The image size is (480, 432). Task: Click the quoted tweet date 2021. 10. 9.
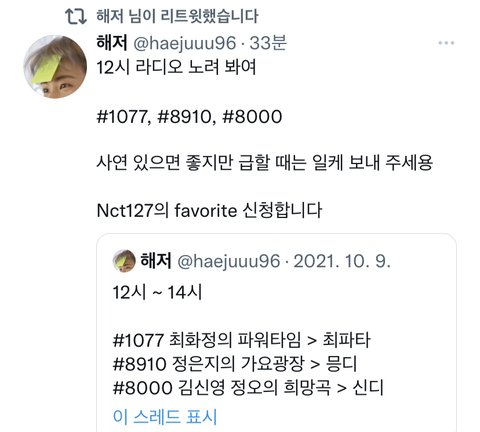[x=342, y=261]
